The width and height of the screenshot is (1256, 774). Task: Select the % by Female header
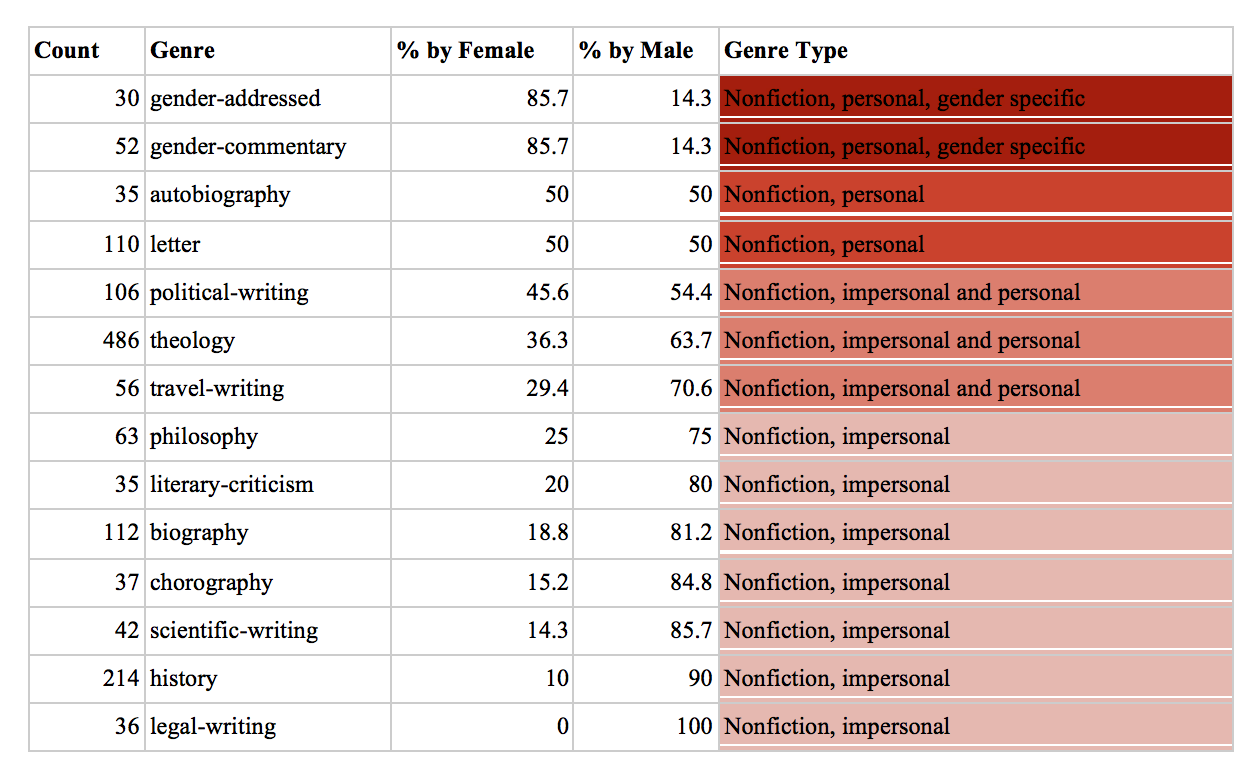click(465, 51)
